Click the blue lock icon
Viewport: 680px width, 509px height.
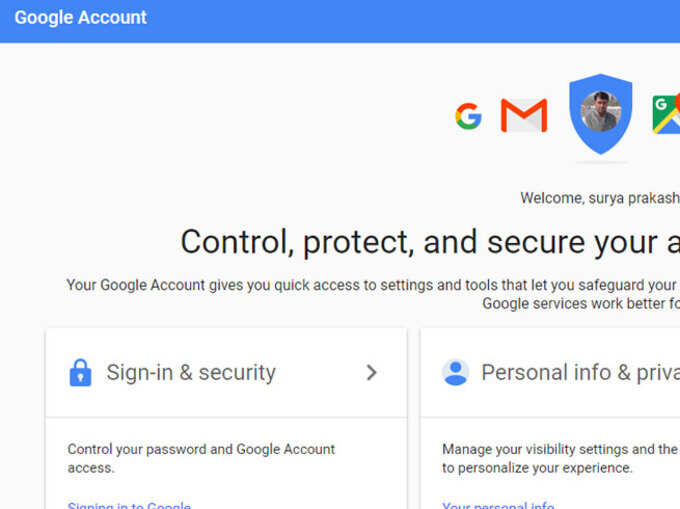pos(80,372)
